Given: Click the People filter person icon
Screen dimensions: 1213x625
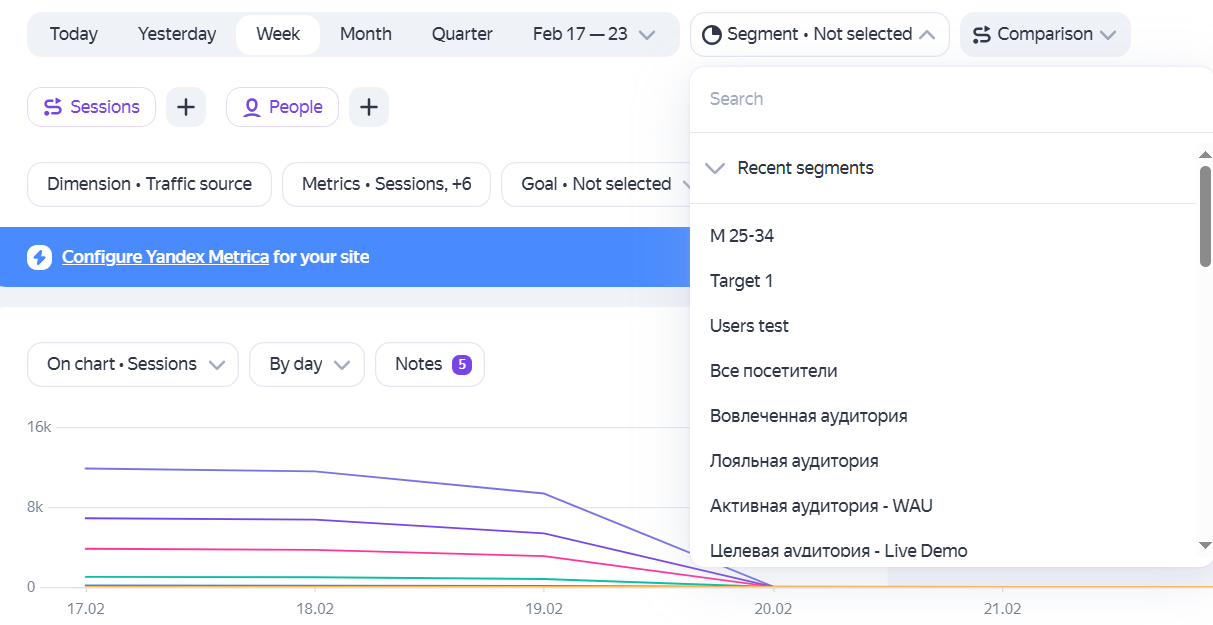Looking at the screenshot, I should pos(252,107).
